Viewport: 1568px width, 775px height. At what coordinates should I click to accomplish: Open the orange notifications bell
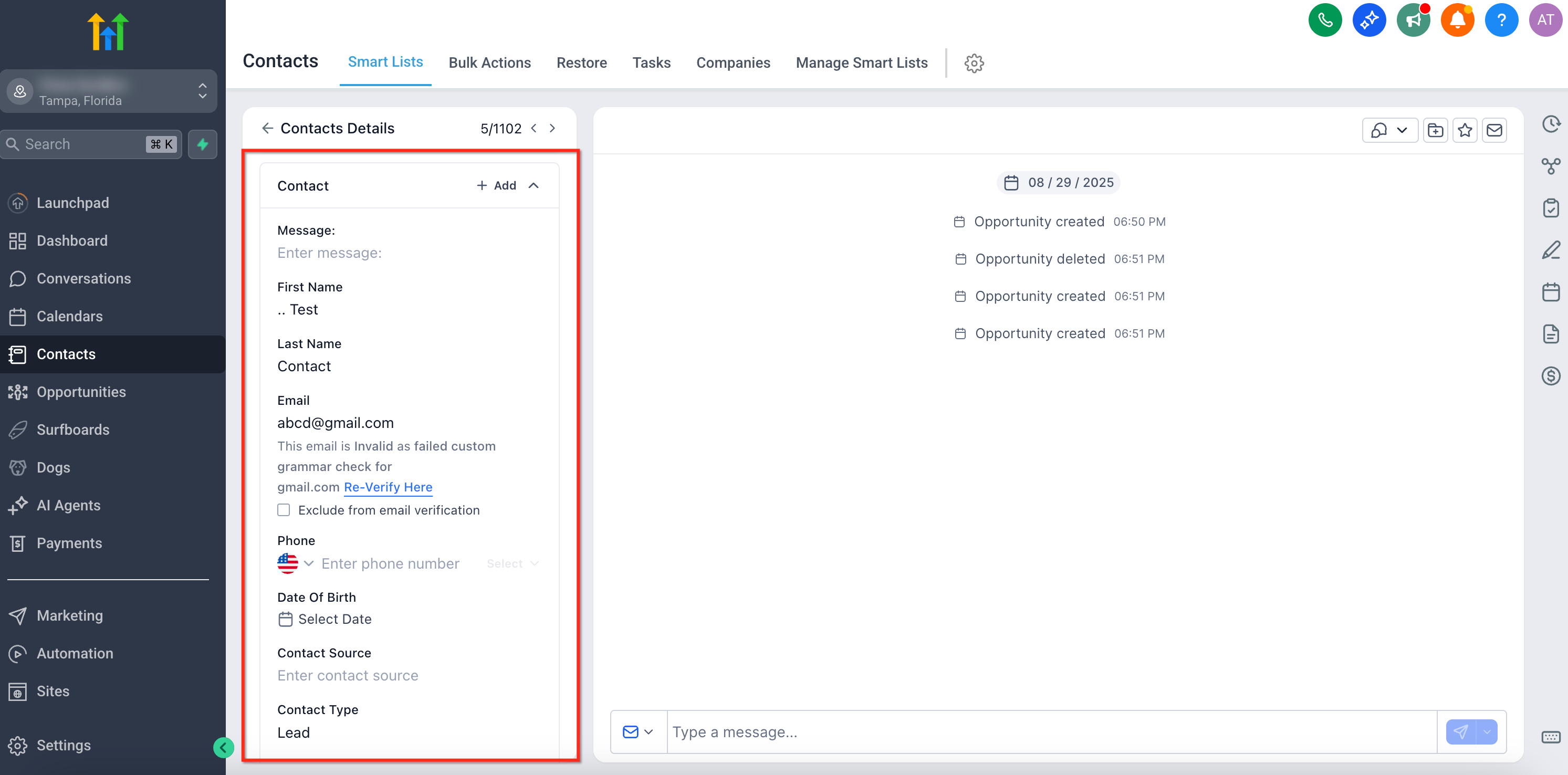click(1457, 20)
